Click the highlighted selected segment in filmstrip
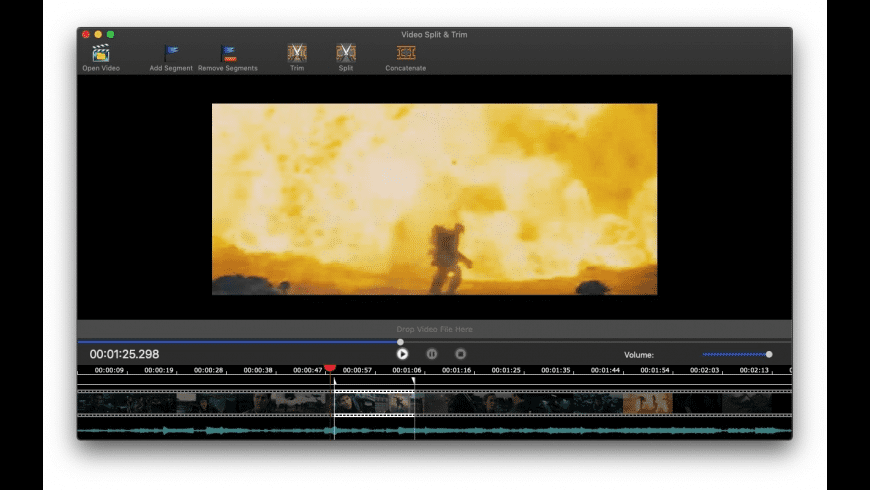870x490 pixels. click(374, 402)
